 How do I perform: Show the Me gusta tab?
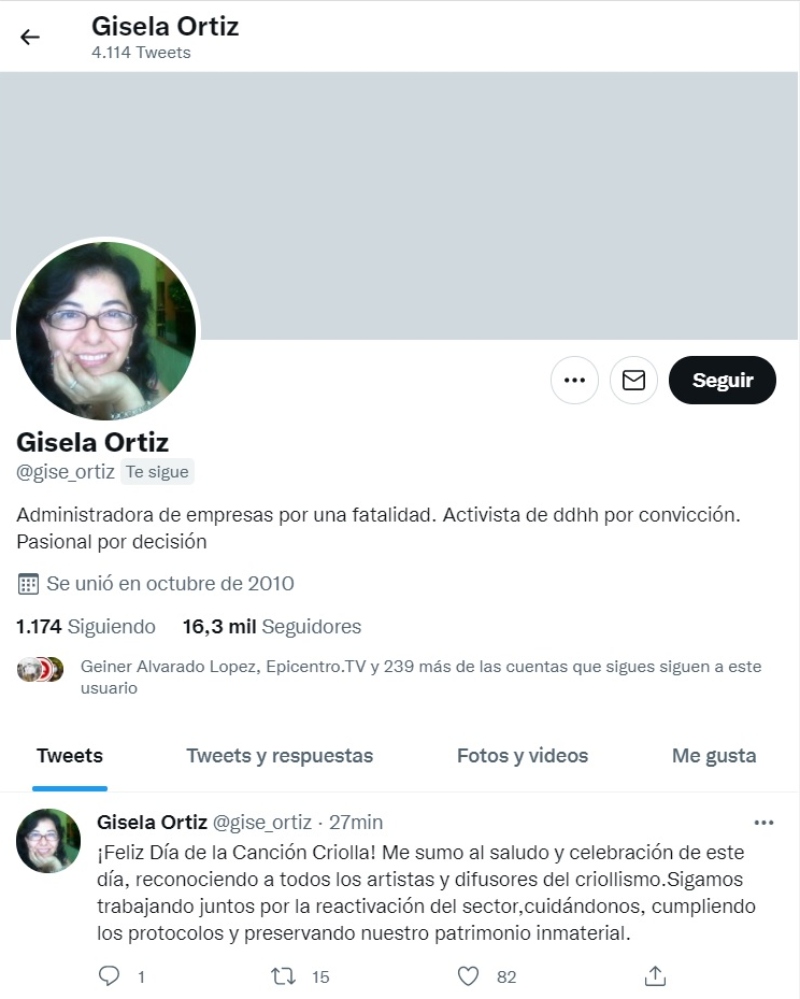[714, 756]
